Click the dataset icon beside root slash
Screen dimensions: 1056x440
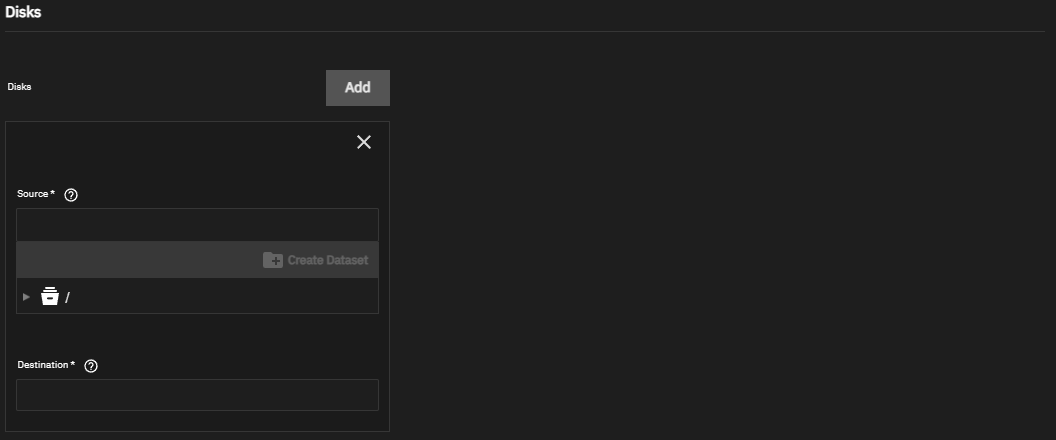[x=50, y=296]
